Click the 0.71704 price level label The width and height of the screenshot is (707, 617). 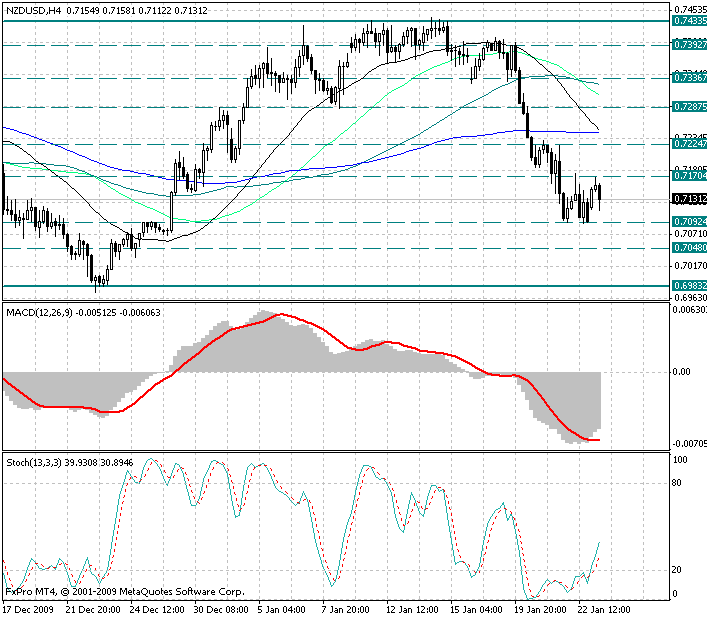point(688,176)
